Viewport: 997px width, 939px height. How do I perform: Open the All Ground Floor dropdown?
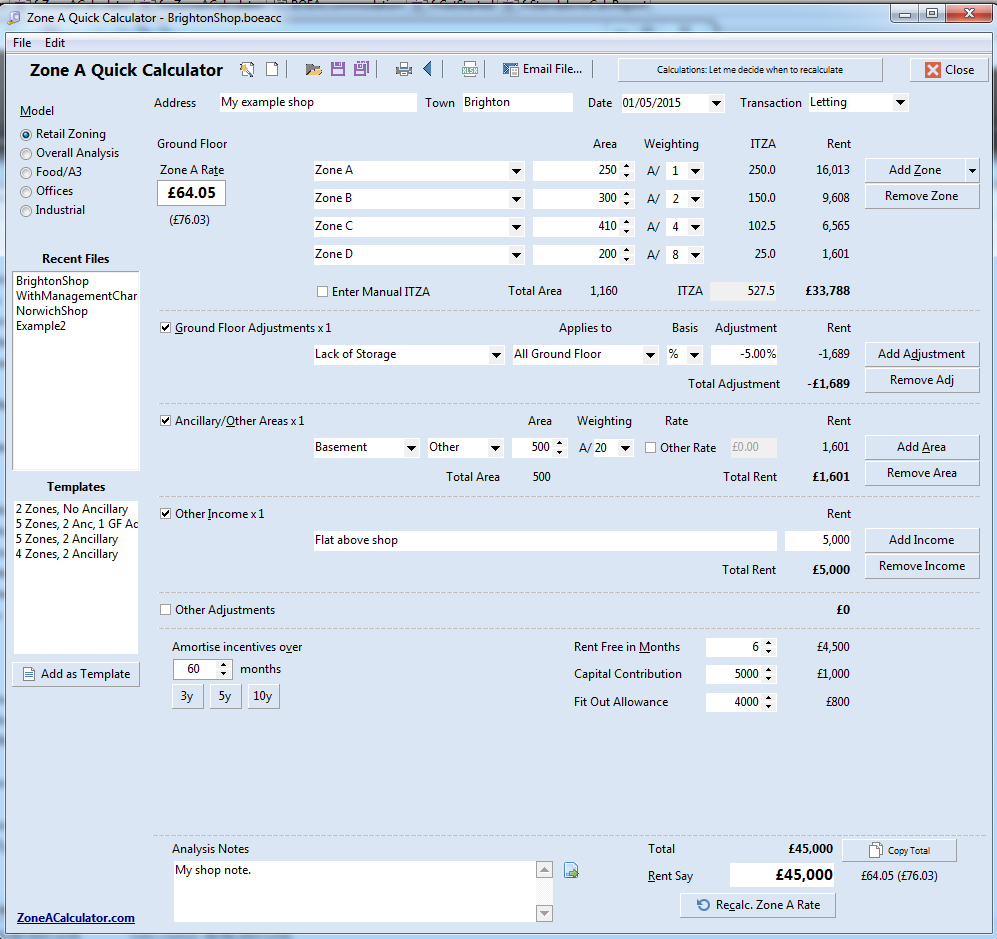(650, 355)
